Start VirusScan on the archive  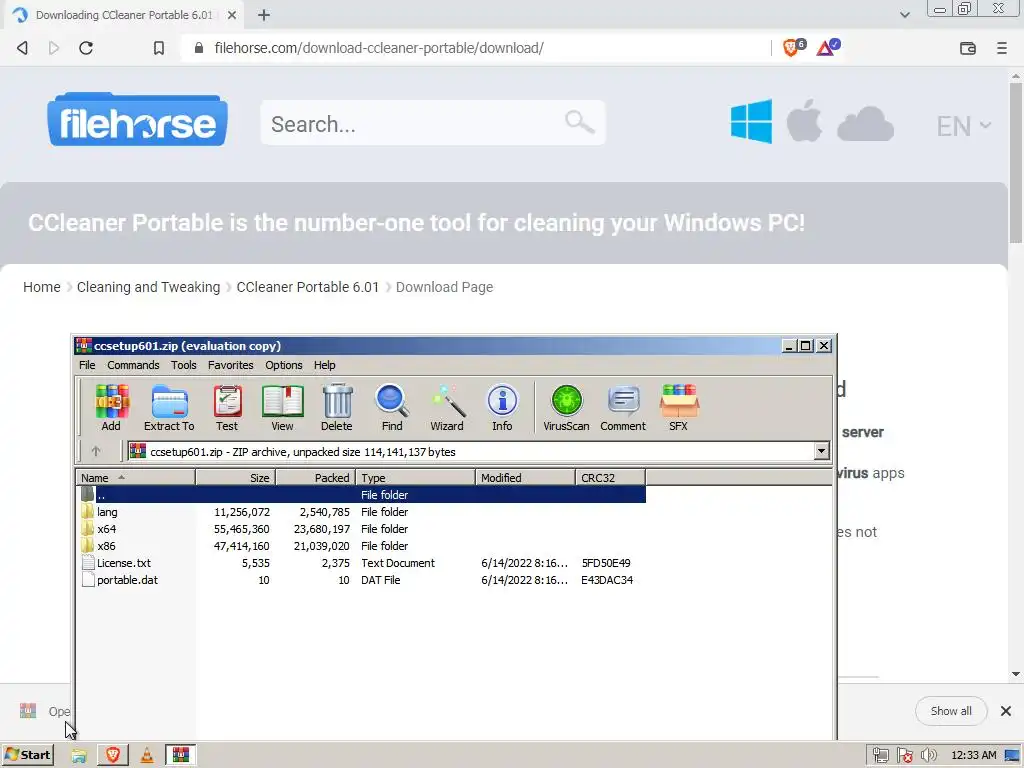click(566, 408)
